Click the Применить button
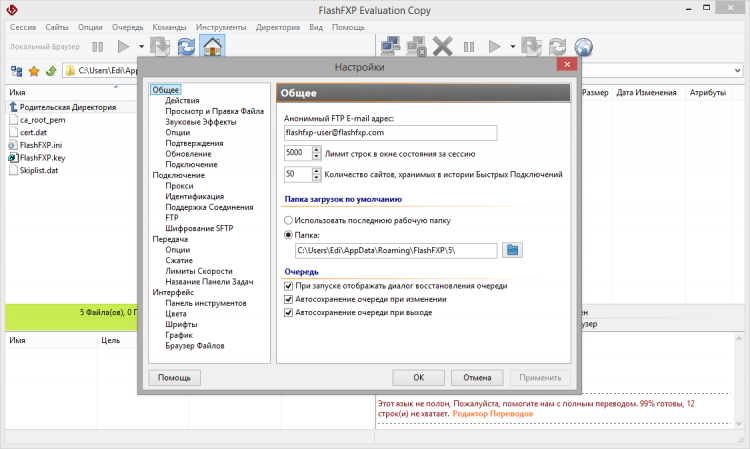Image resolution: width=750 pixels, height=449 pixels. [x=540, y=378]
